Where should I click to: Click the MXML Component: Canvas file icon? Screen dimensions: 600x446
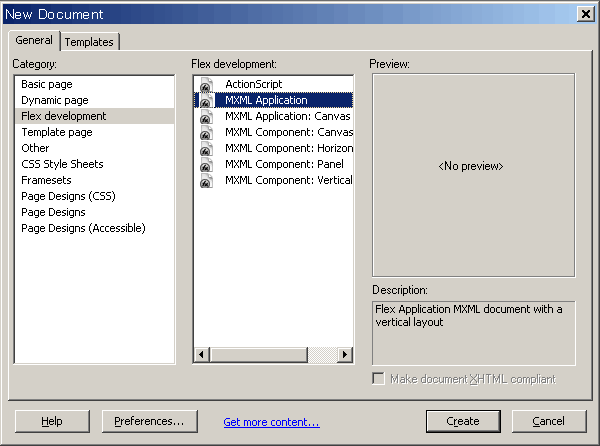click(x=206, y=132)
